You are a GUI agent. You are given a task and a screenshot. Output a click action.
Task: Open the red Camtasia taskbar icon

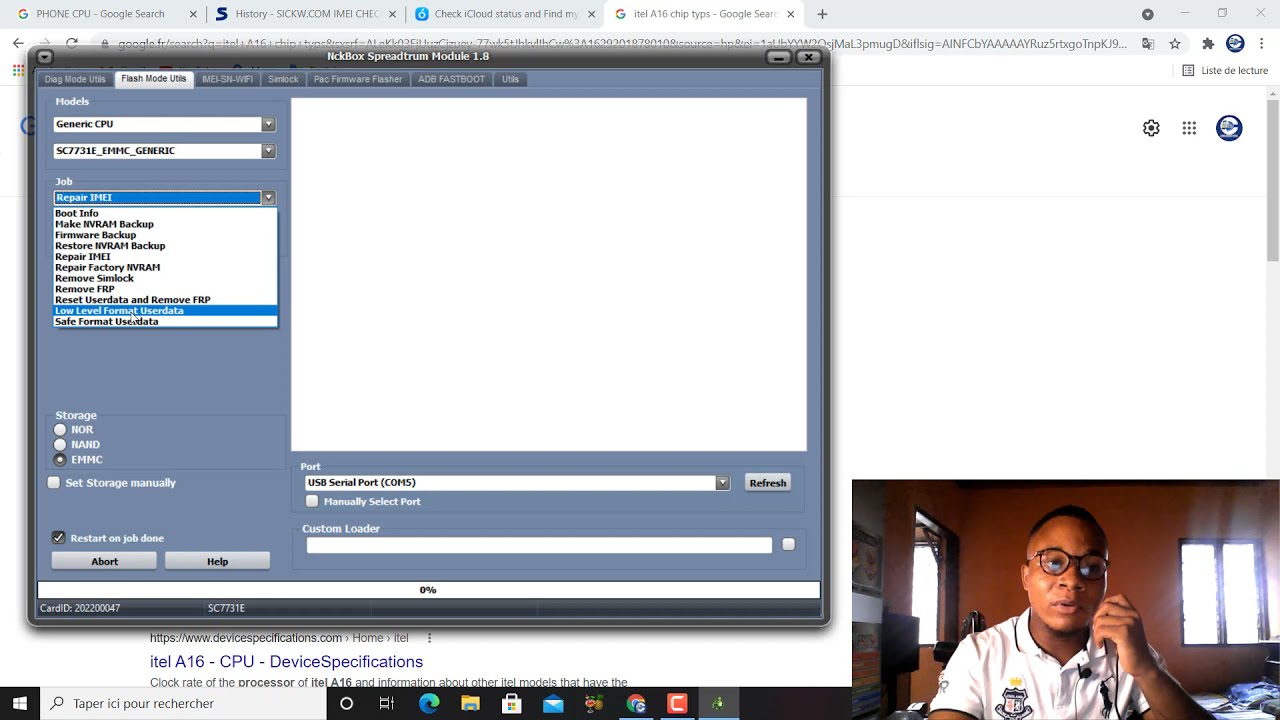pos(677,704)
